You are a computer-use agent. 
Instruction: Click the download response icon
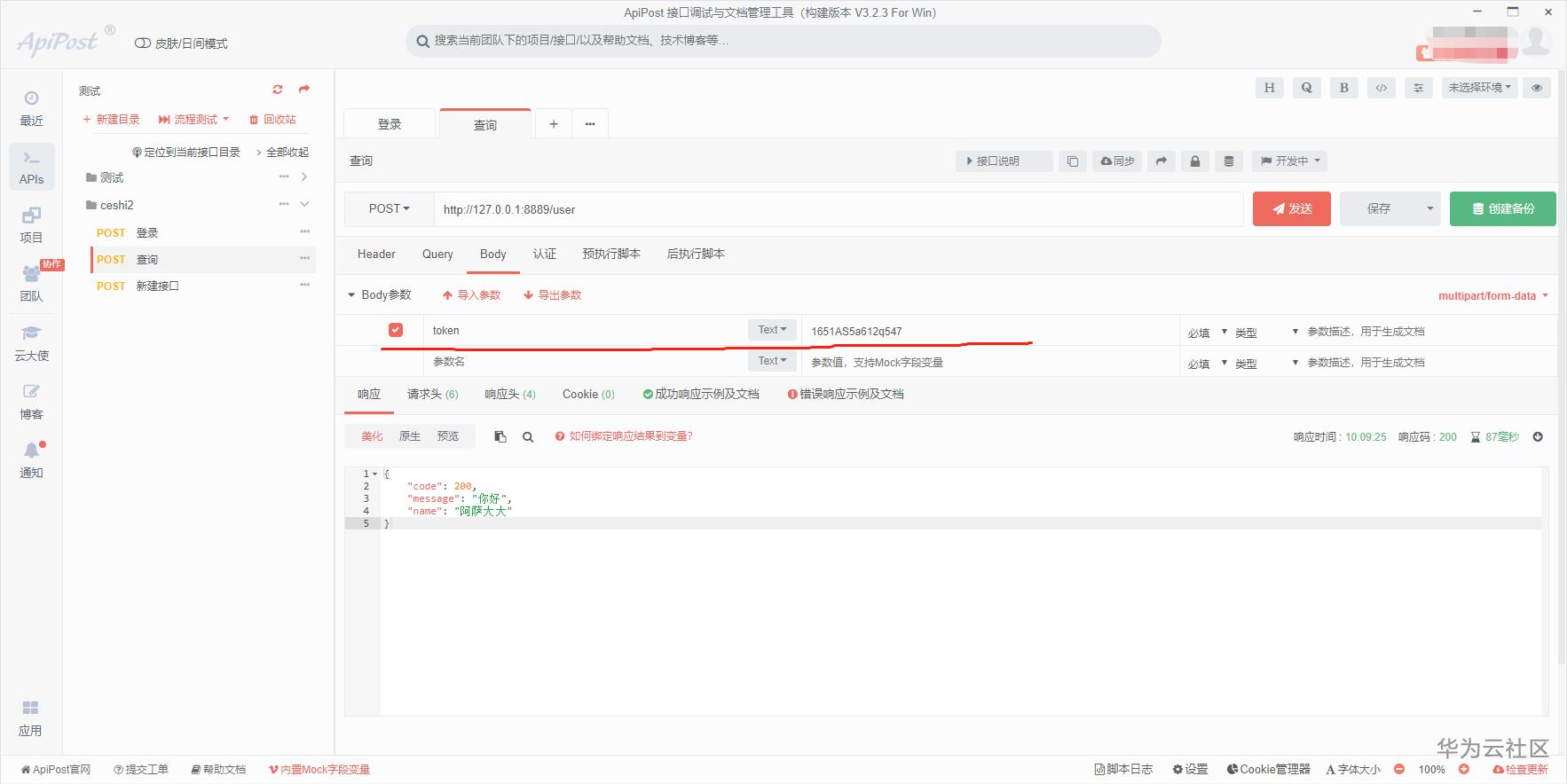click(1538, 436)
